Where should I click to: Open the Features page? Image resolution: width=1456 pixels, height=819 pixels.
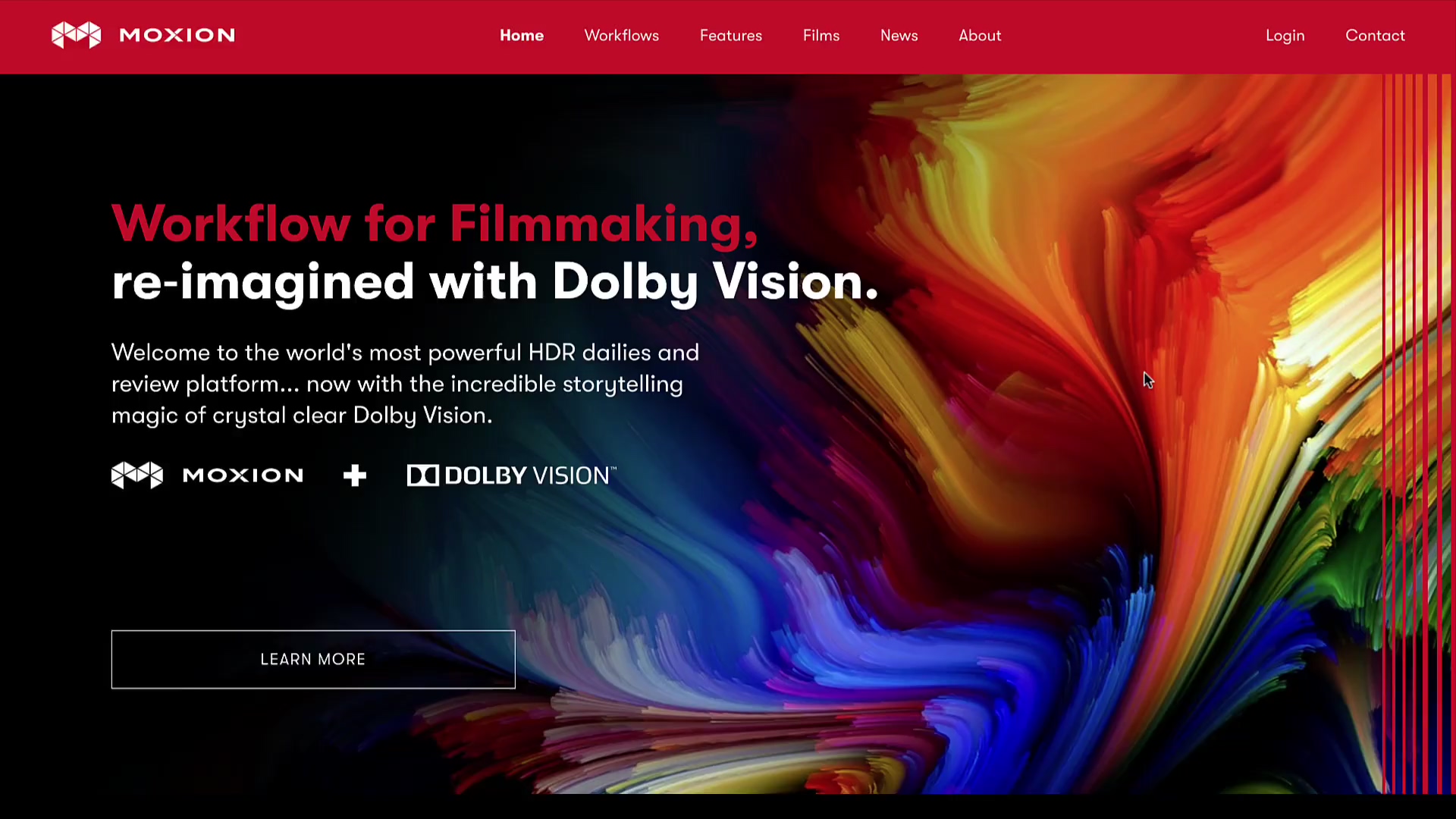pyautogui.click(x=731, y=36)
